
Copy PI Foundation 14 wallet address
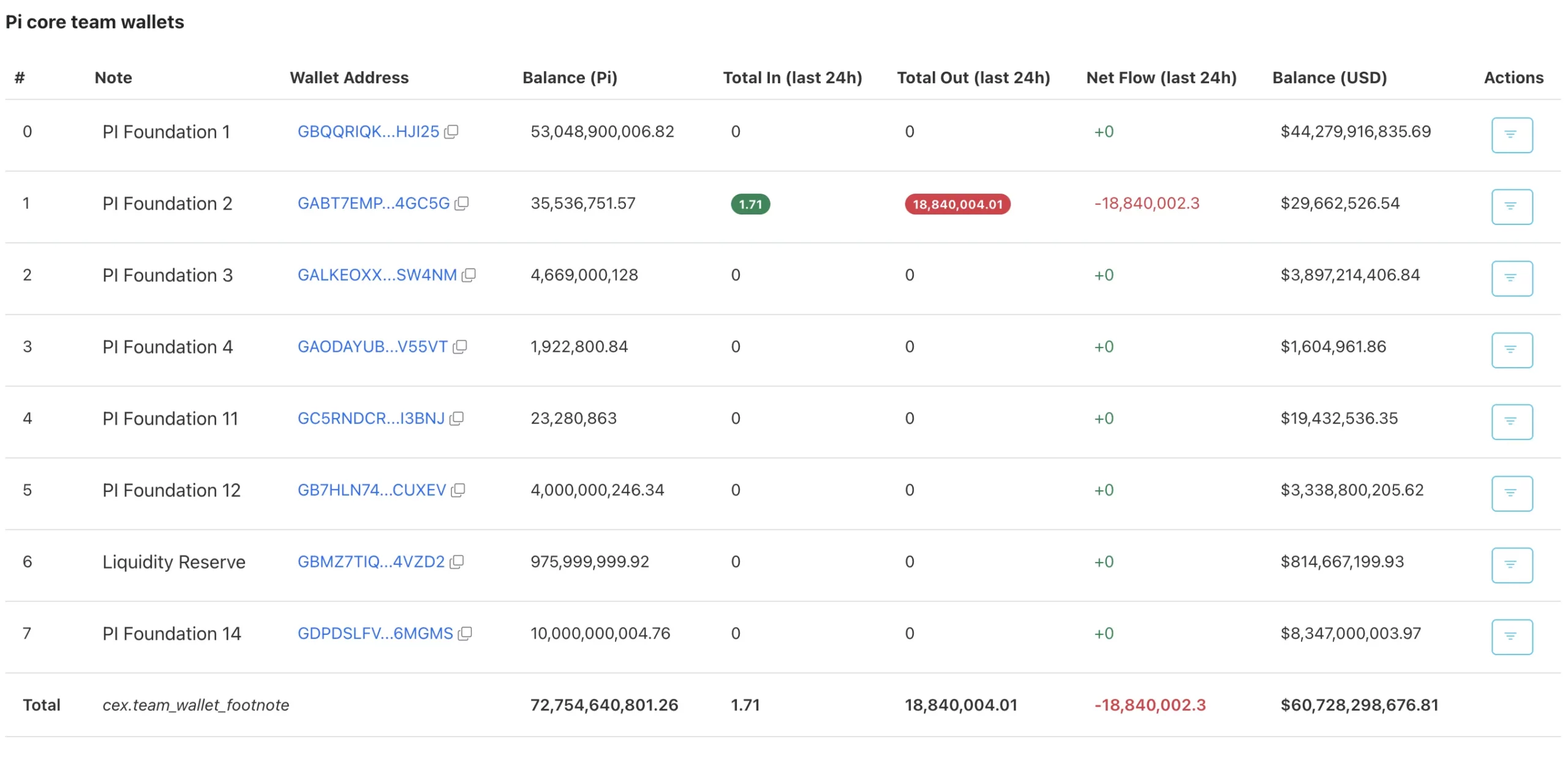point(464,634)
